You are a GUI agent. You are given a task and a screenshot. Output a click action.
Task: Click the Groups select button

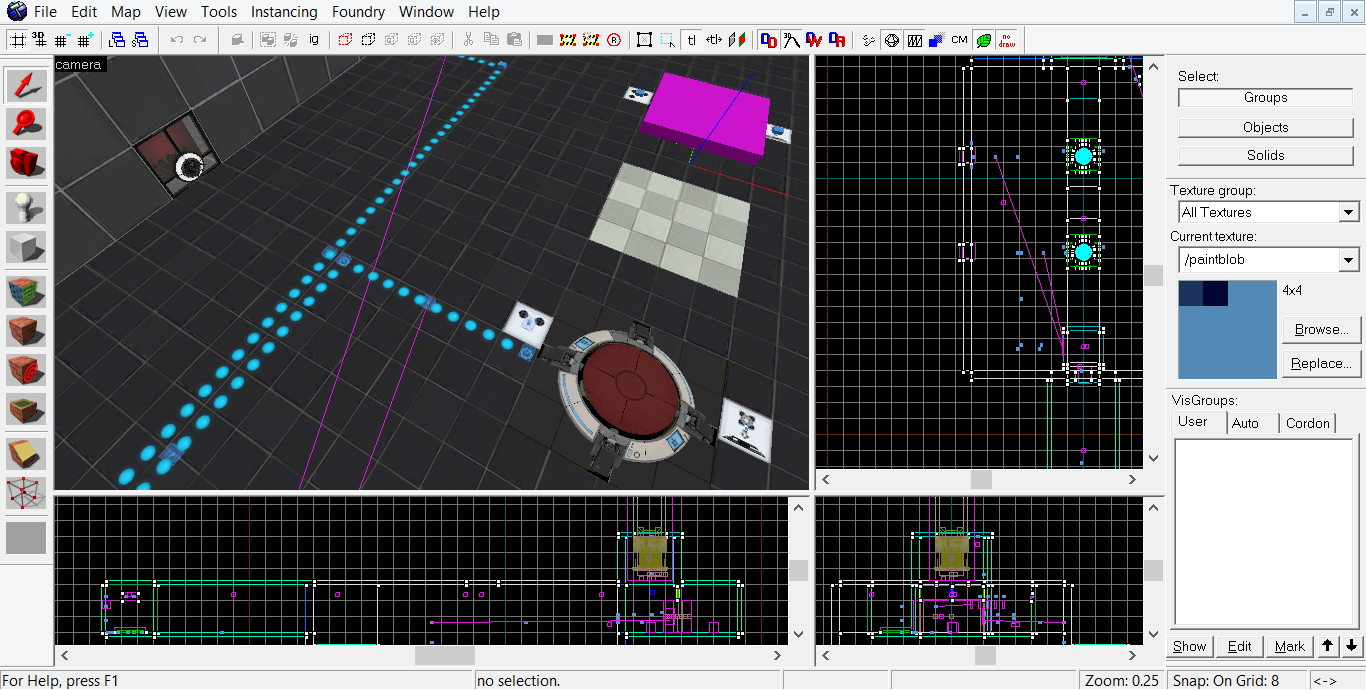[1266, 98]
